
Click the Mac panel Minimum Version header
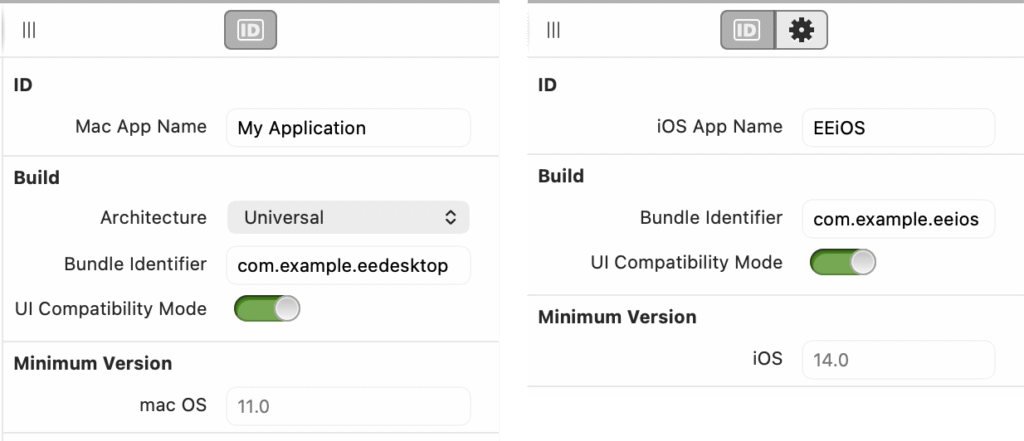(x=93, y=363)
